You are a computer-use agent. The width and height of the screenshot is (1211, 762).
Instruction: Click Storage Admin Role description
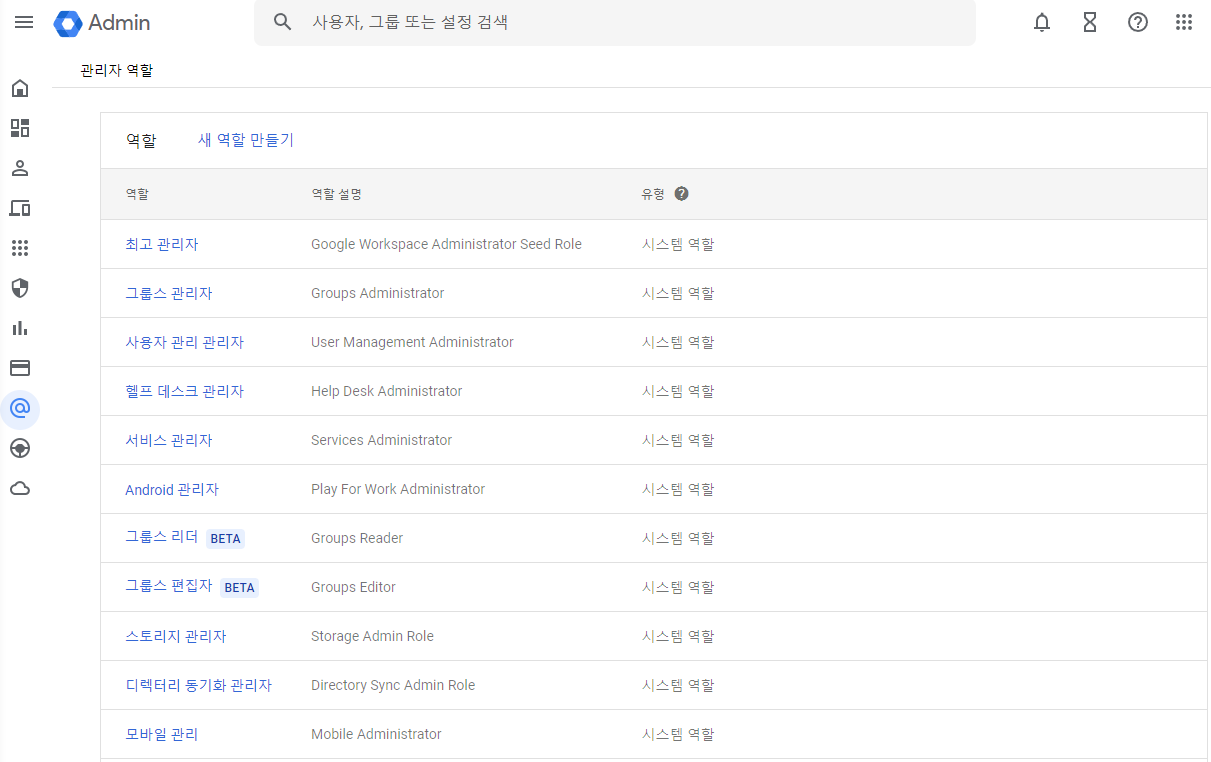372,636
